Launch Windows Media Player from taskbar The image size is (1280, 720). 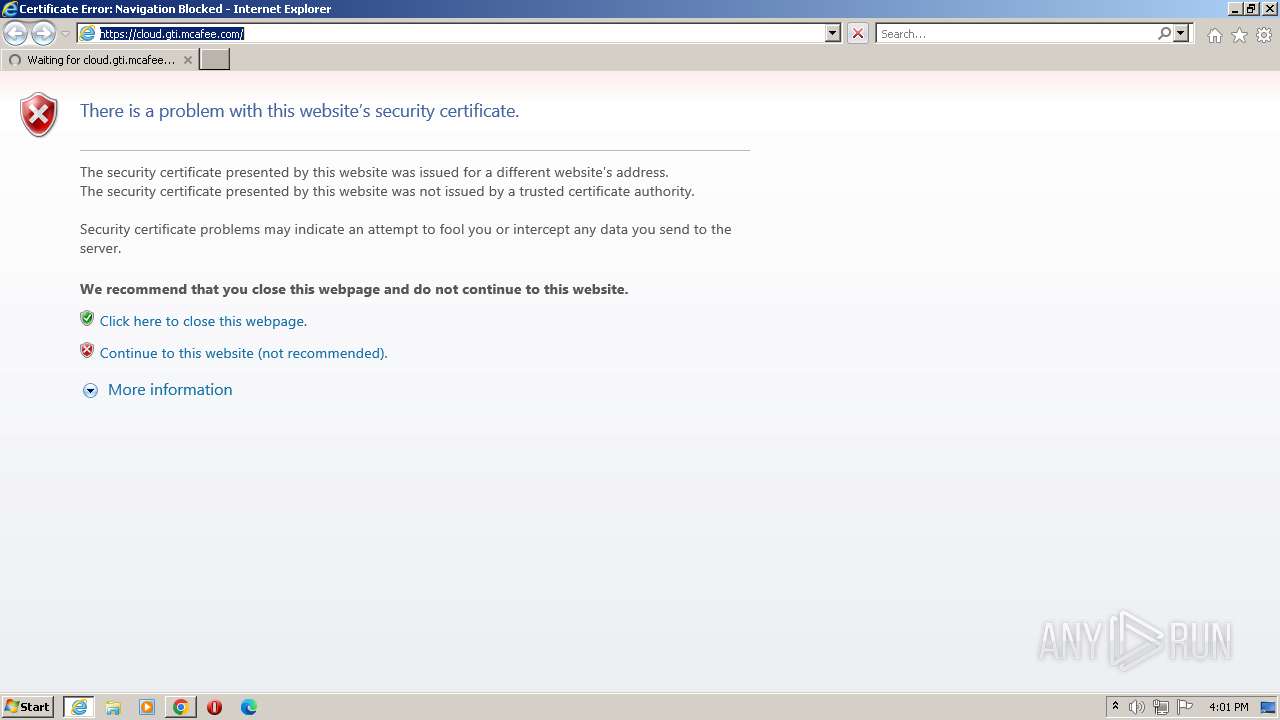(147, 707)
